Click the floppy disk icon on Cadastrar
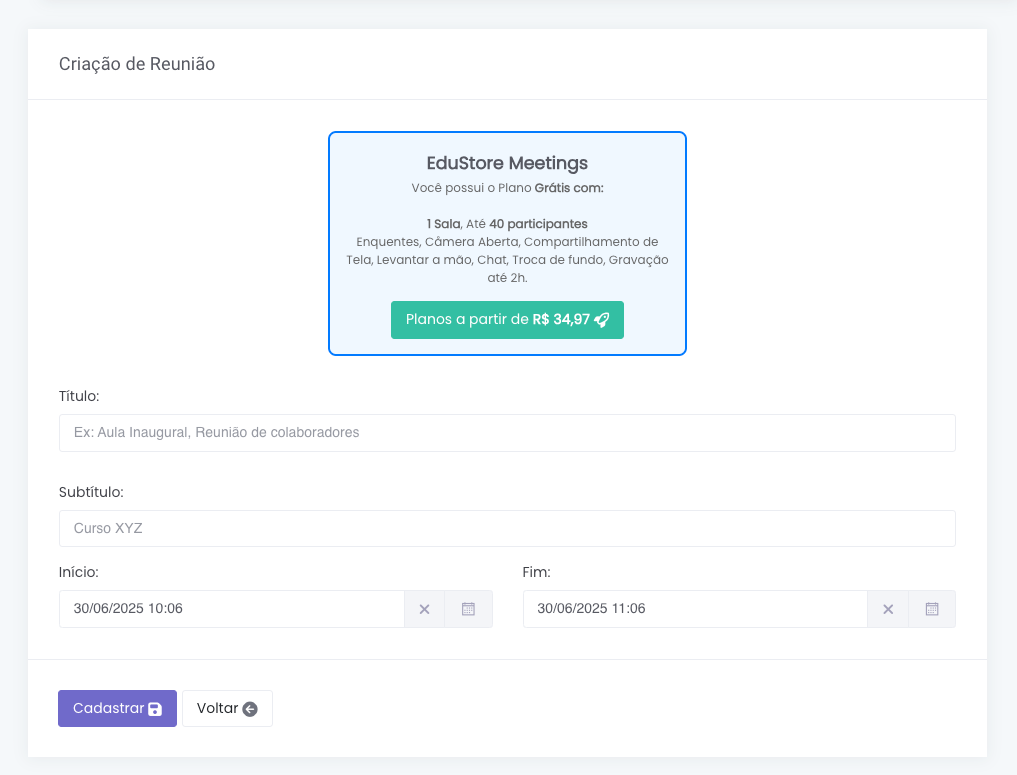Screen dimensions: 1017x775 [155, 709]
